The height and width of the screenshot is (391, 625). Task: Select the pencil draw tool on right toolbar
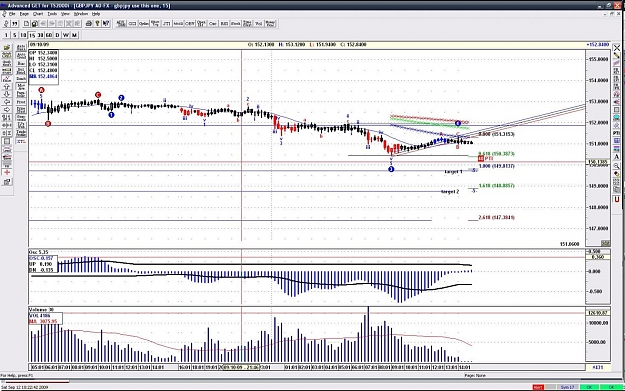pos(617,55)
